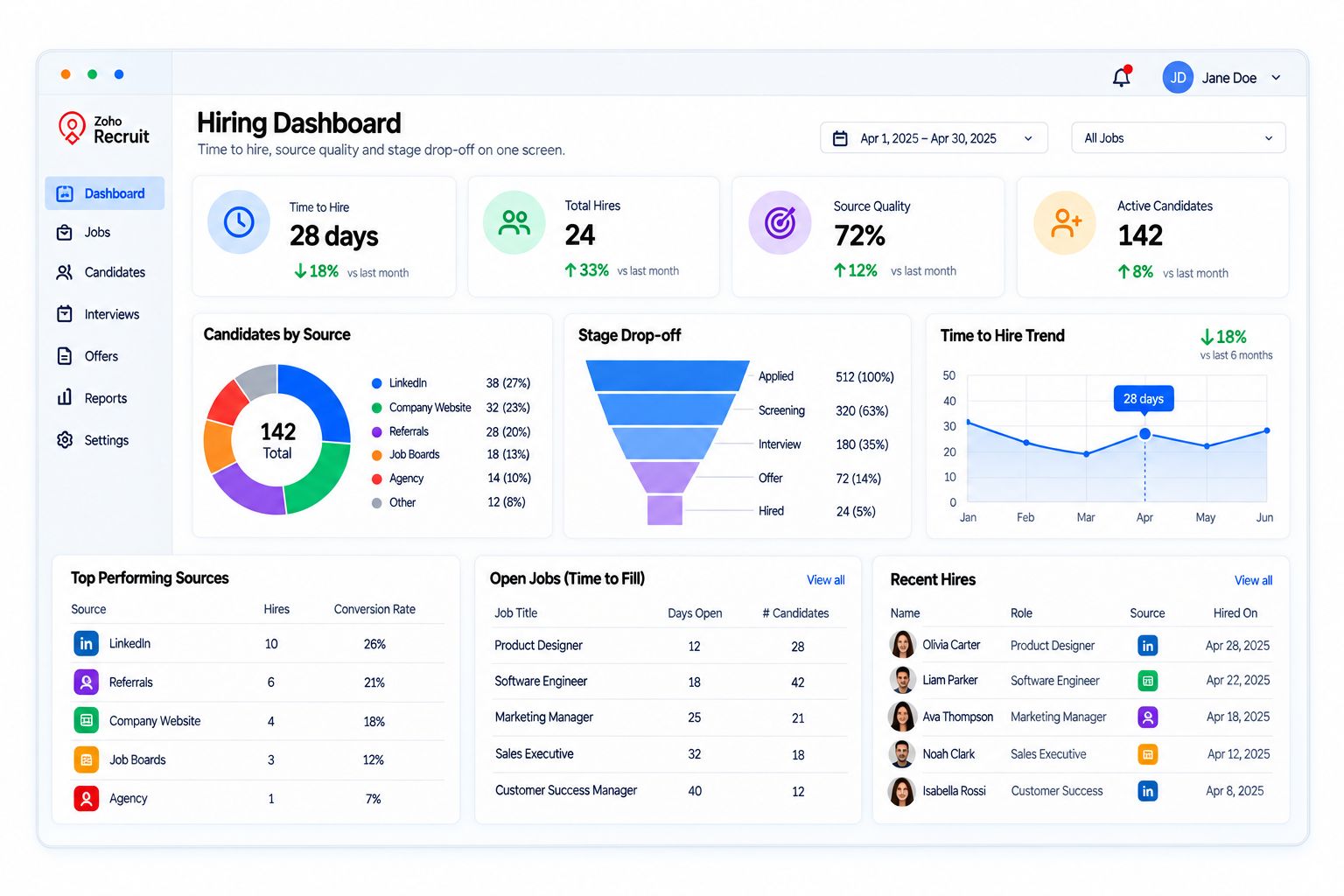Open the Reports page

92,398
